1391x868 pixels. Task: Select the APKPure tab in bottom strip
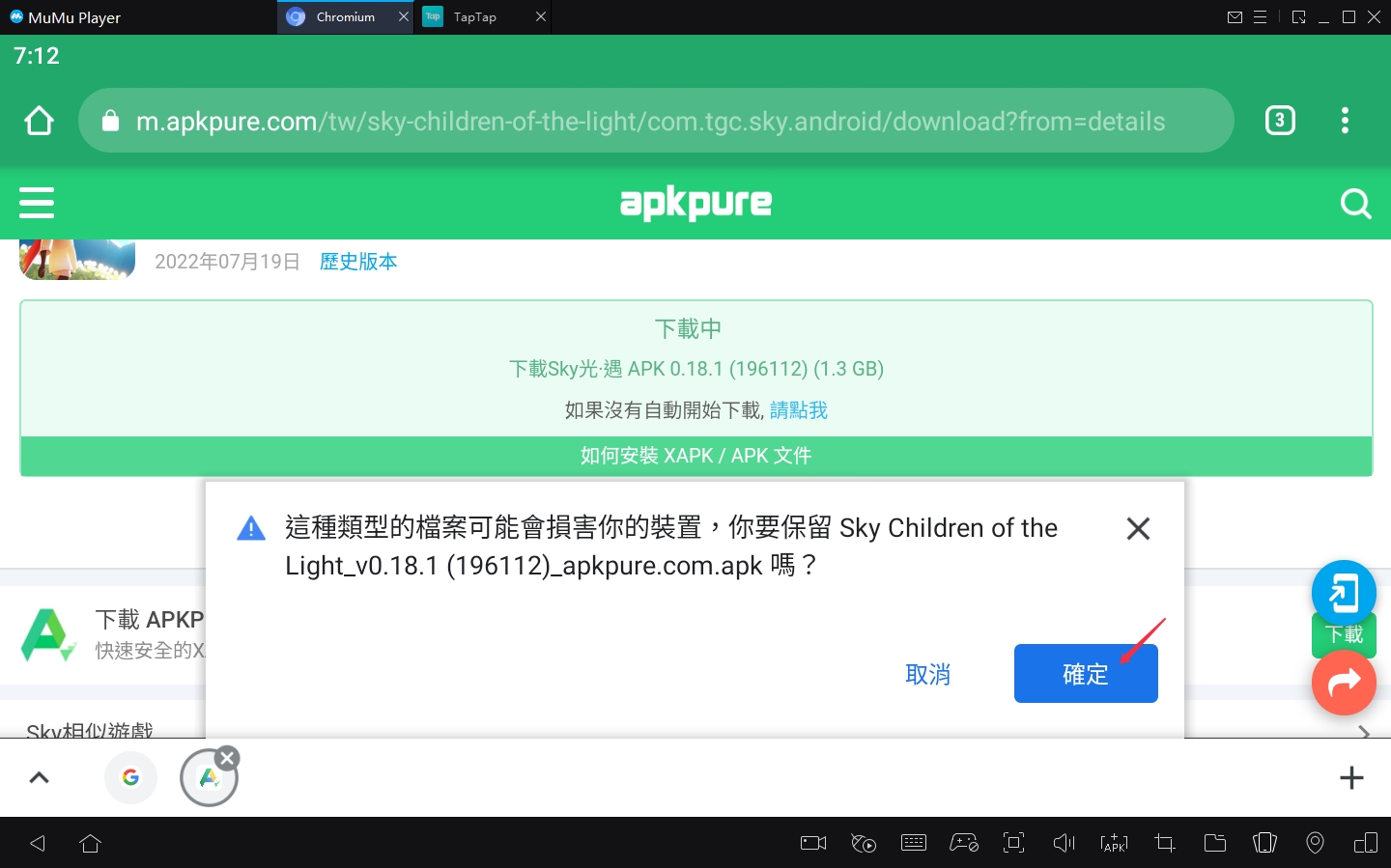tap(209, 777)
